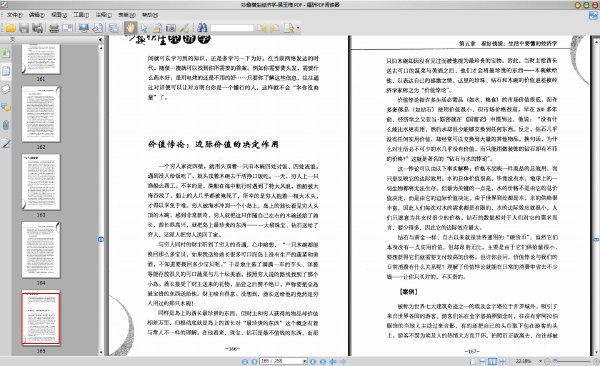The width and height of the screenshot is (600, 366).
Task: Click the top-right corner blue icon
Action: [593, 15]
